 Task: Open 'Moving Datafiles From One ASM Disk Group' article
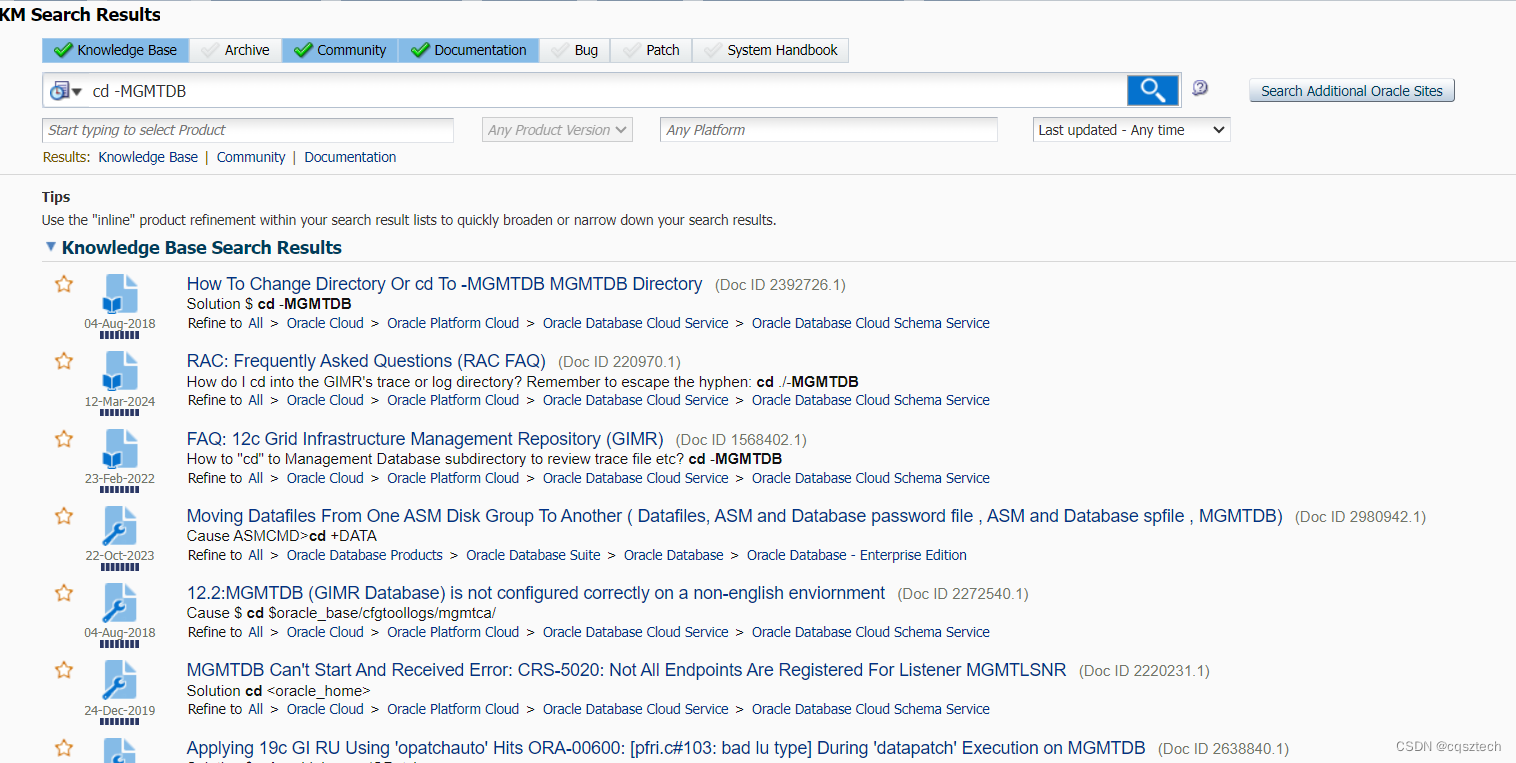735,516
